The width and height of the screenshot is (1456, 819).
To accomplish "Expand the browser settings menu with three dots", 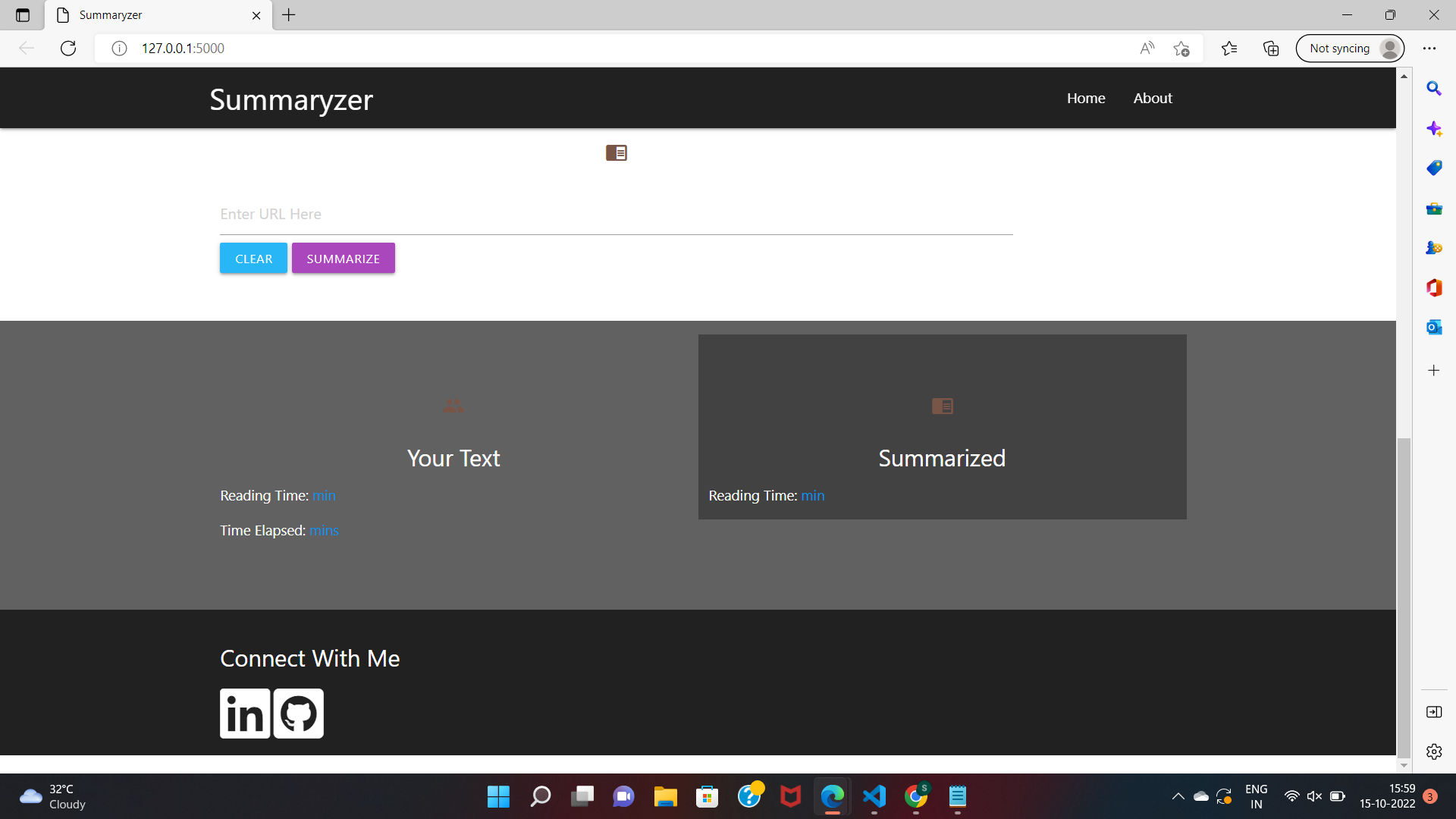I will [x=1430, y=48].
